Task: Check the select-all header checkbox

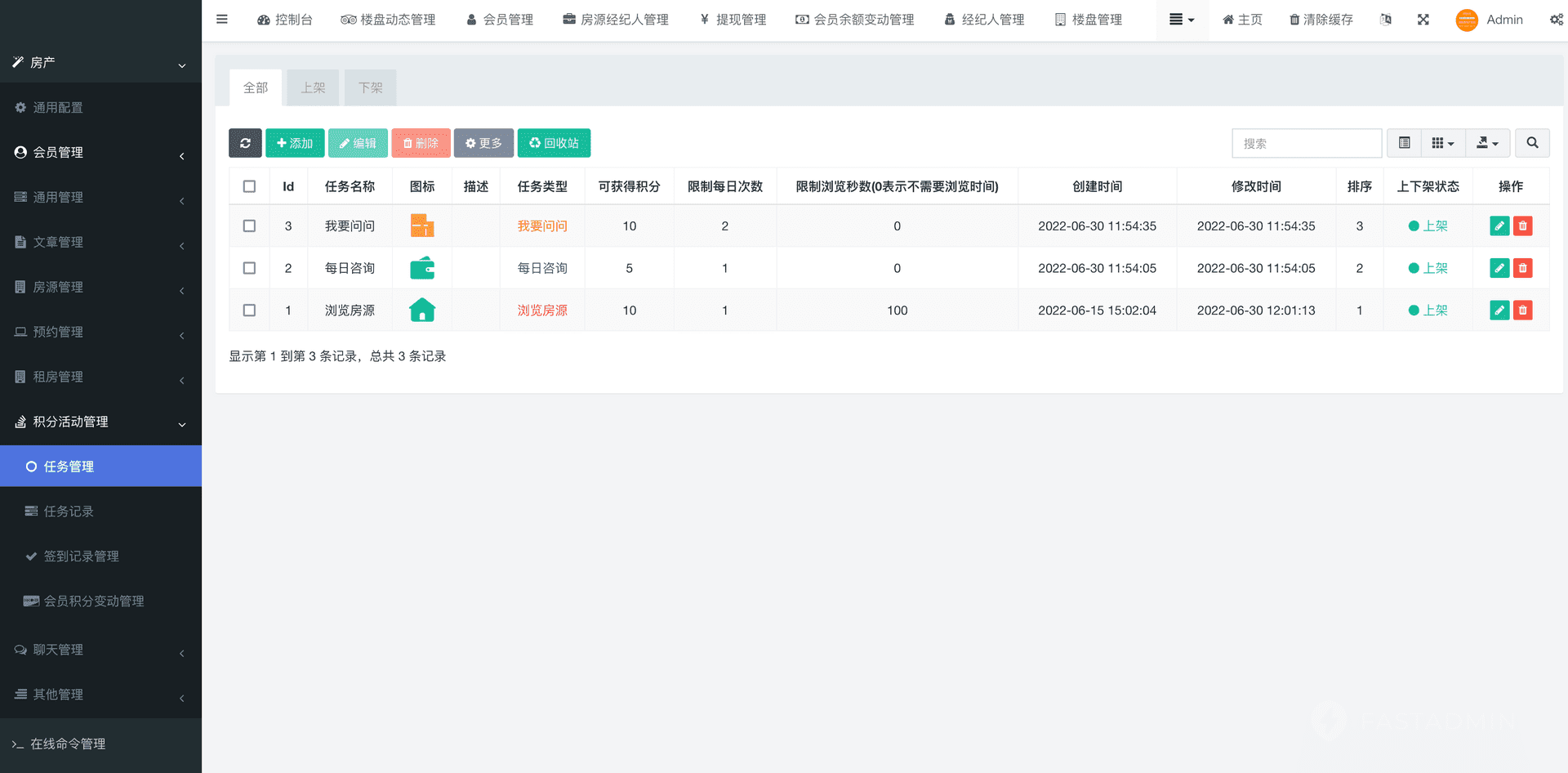Action: [x=250, y=186]
